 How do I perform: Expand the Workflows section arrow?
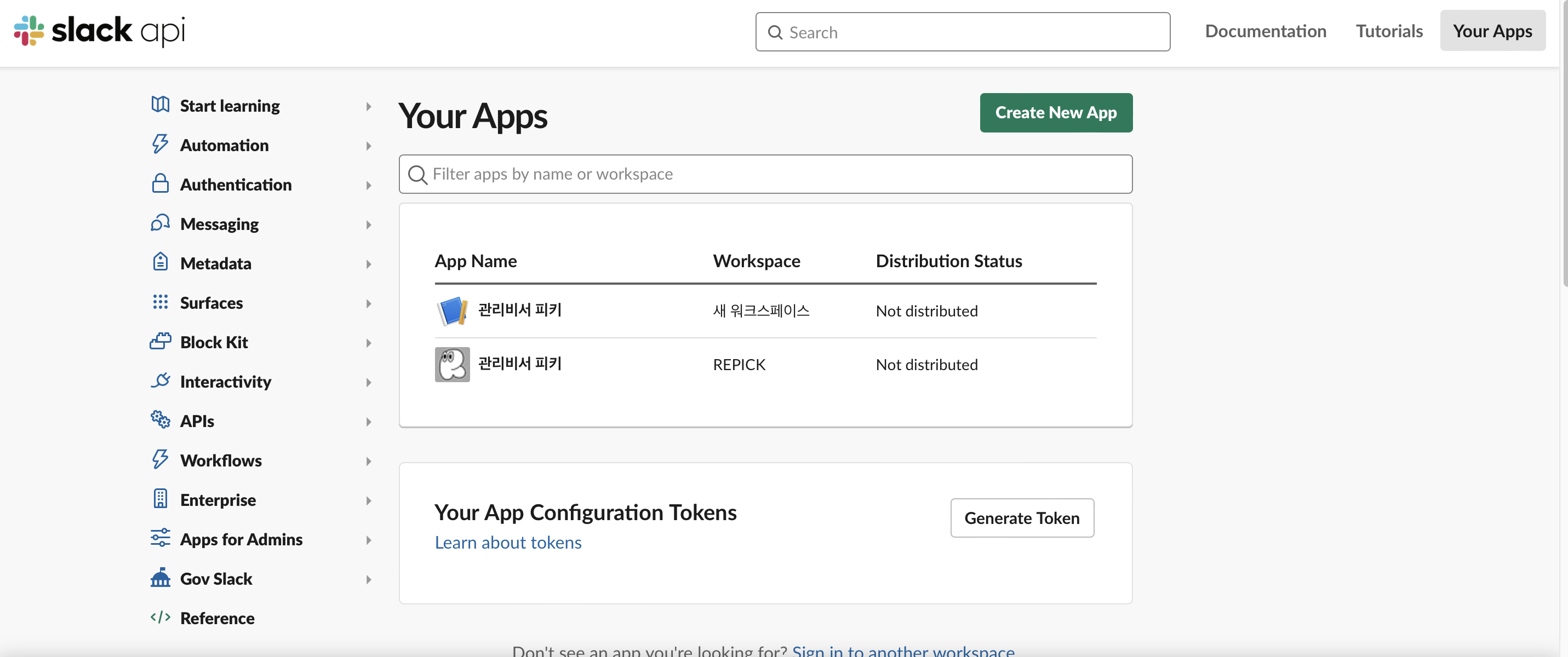pos(368,460)
